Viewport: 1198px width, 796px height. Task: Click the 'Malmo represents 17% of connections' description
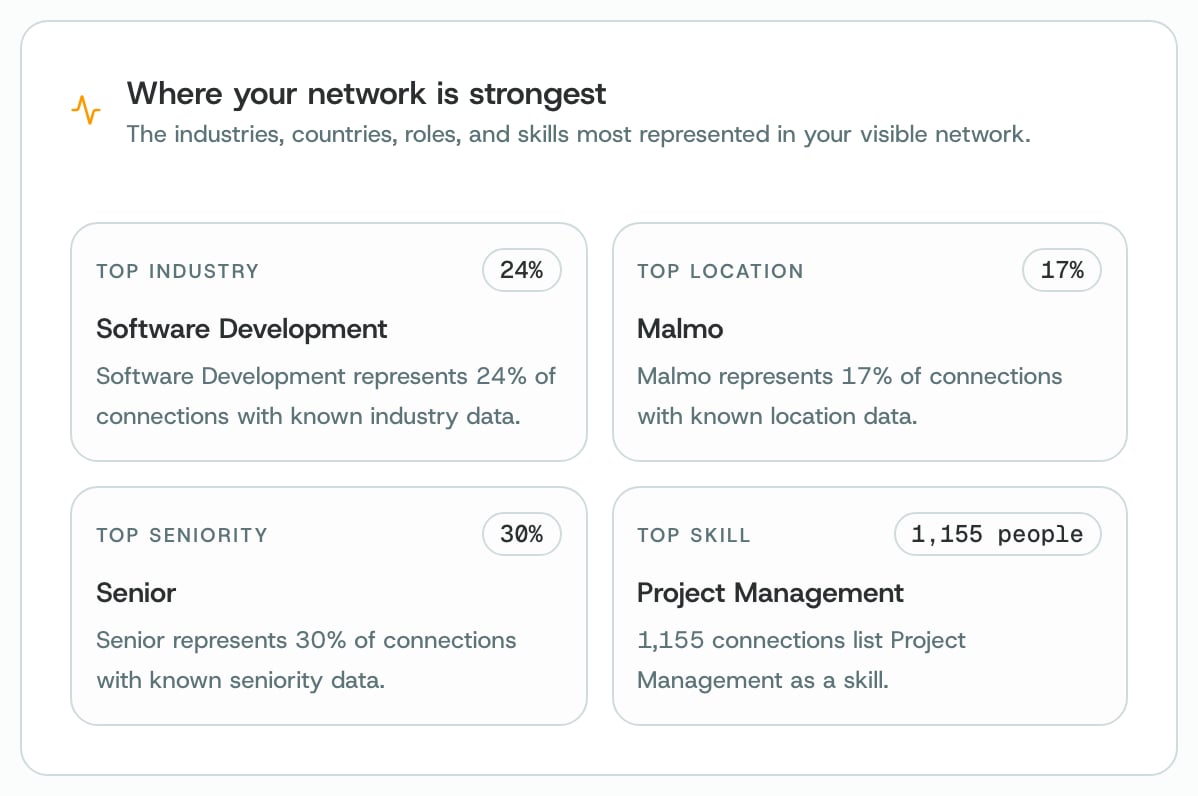tap(850, 396)
